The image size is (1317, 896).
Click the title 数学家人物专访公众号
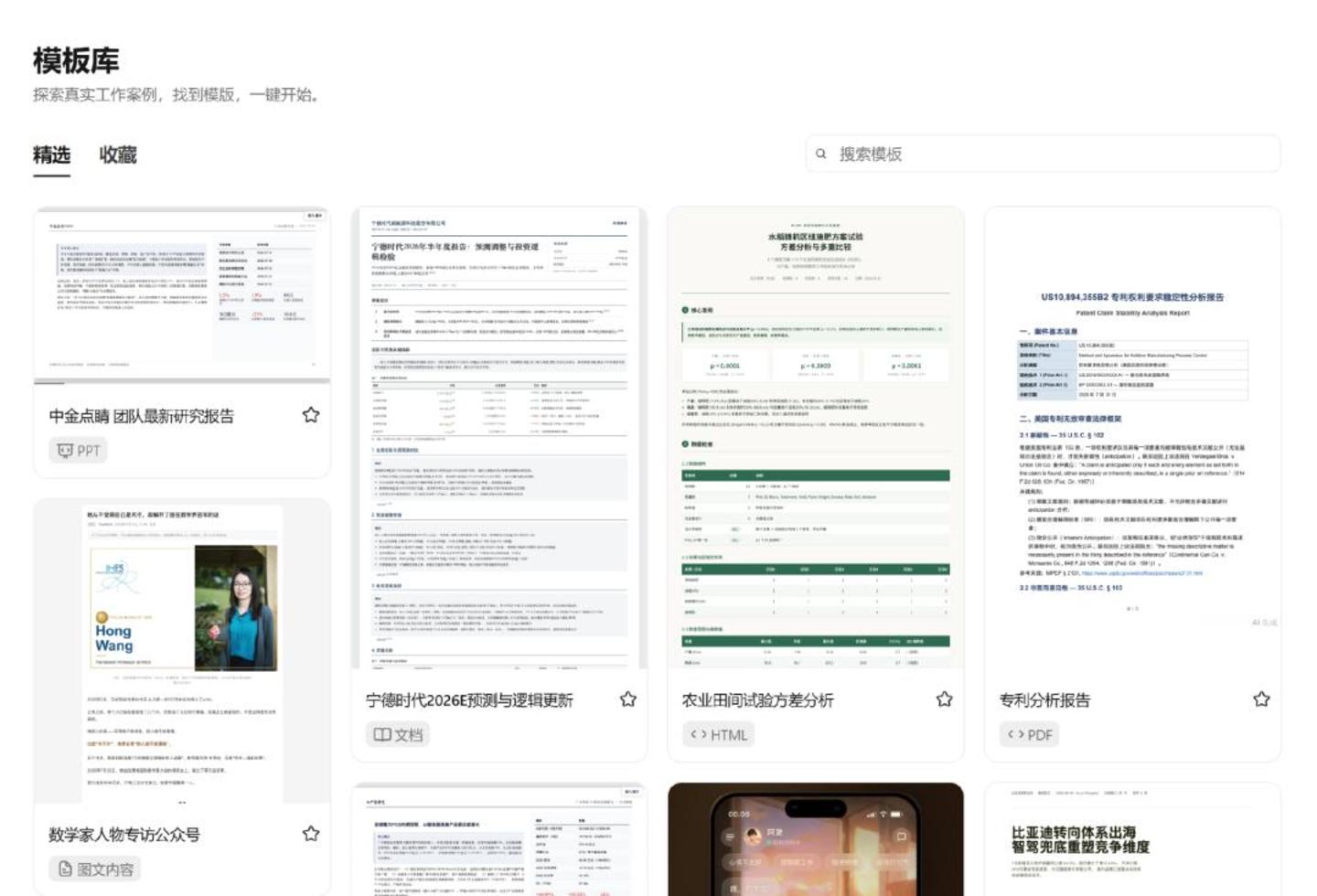click(124, 835)
